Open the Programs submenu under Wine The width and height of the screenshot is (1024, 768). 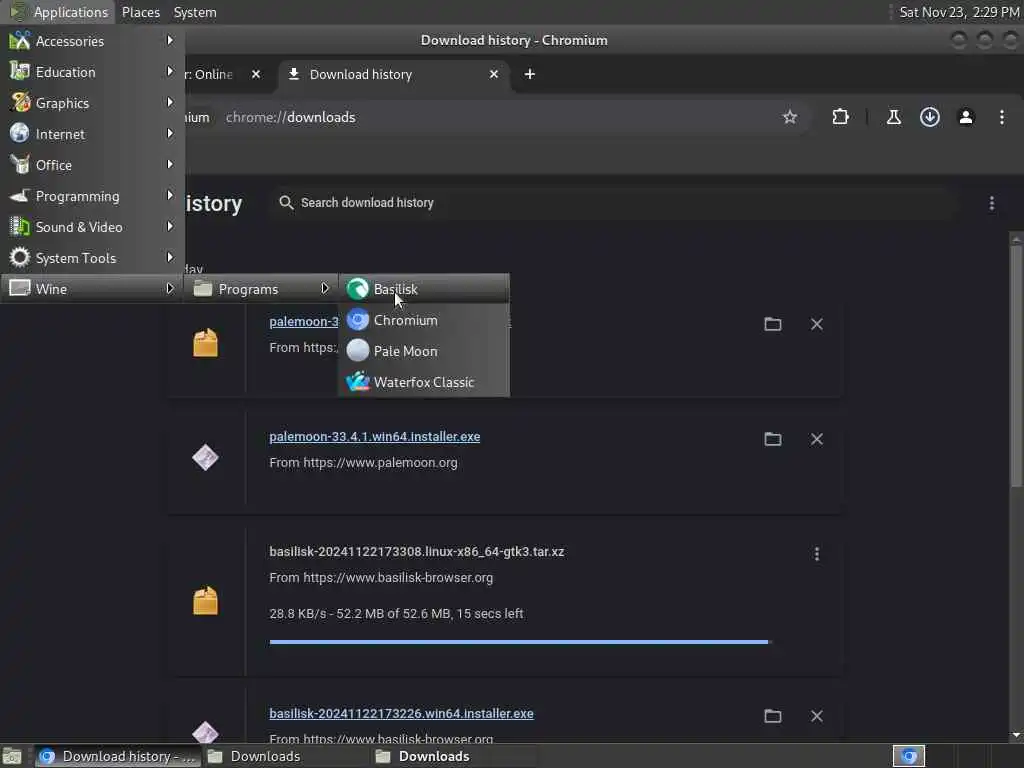[261, 289]
